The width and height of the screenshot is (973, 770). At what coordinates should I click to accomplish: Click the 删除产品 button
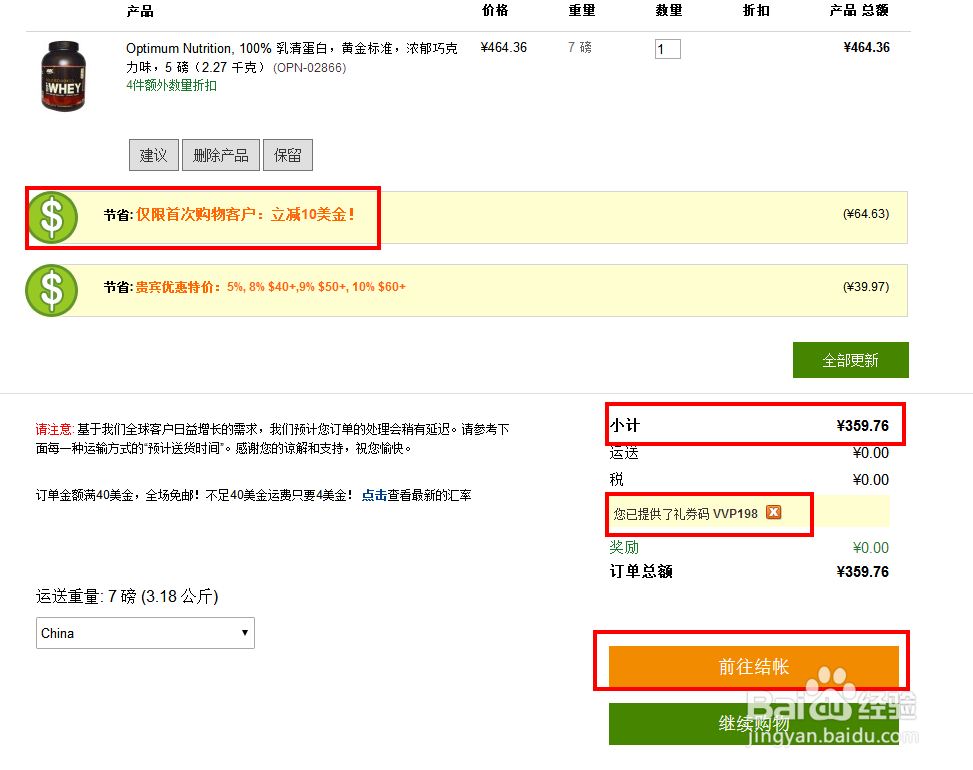(x=221, y=155)
